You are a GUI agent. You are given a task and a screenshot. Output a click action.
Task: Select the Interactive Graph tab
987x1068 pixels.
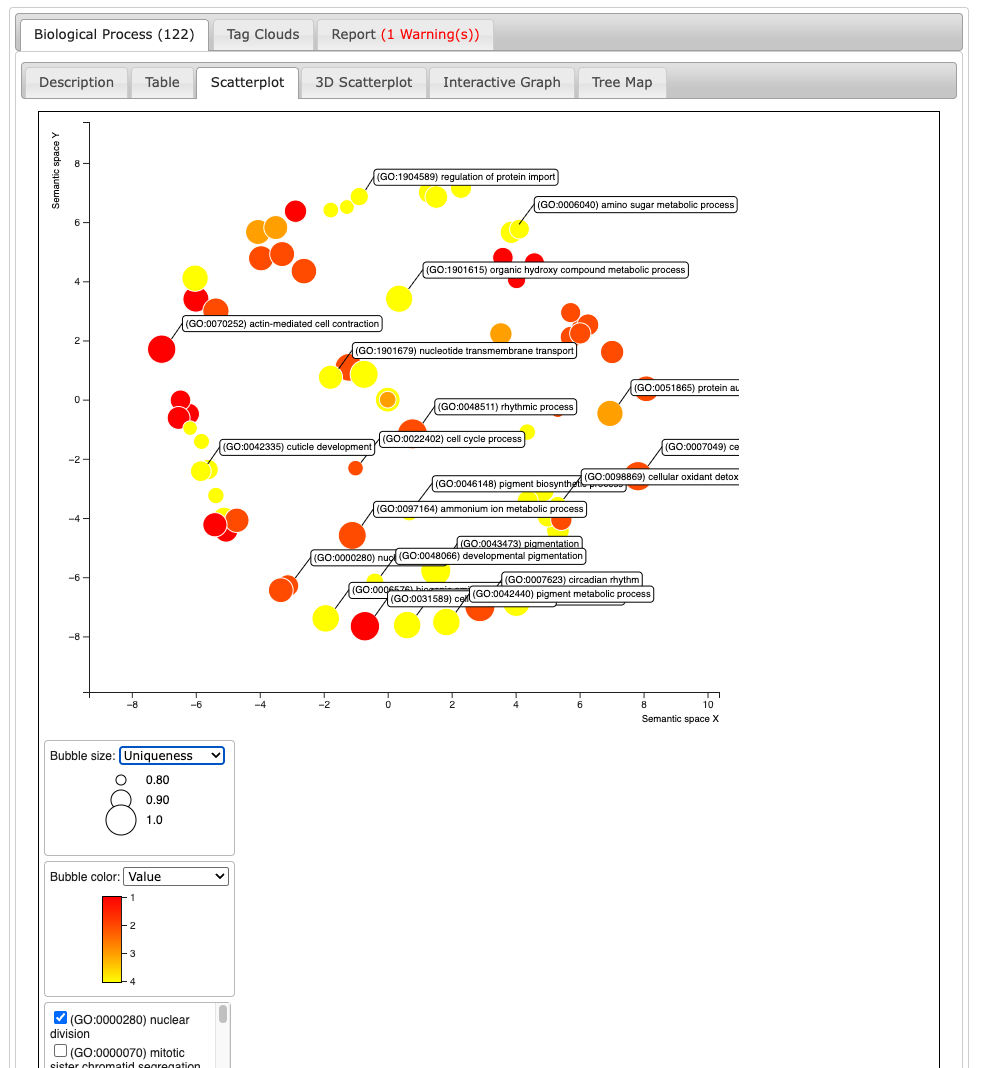pyautogui.click(x=502, y=82)
